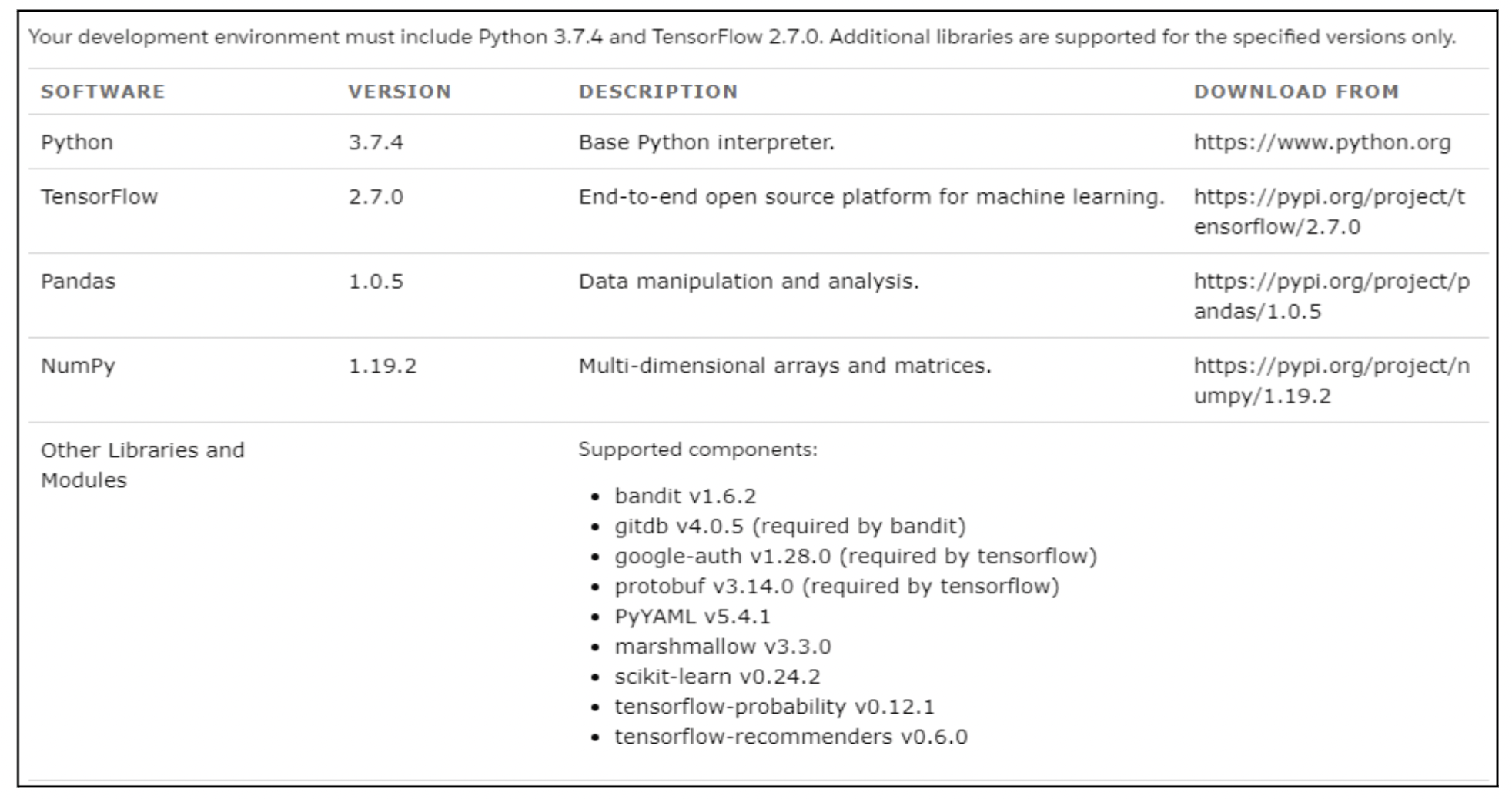Click the Pandas version 1.0.5 cell
Viewport: 1512px width, 799px height.
click(376, 282)
